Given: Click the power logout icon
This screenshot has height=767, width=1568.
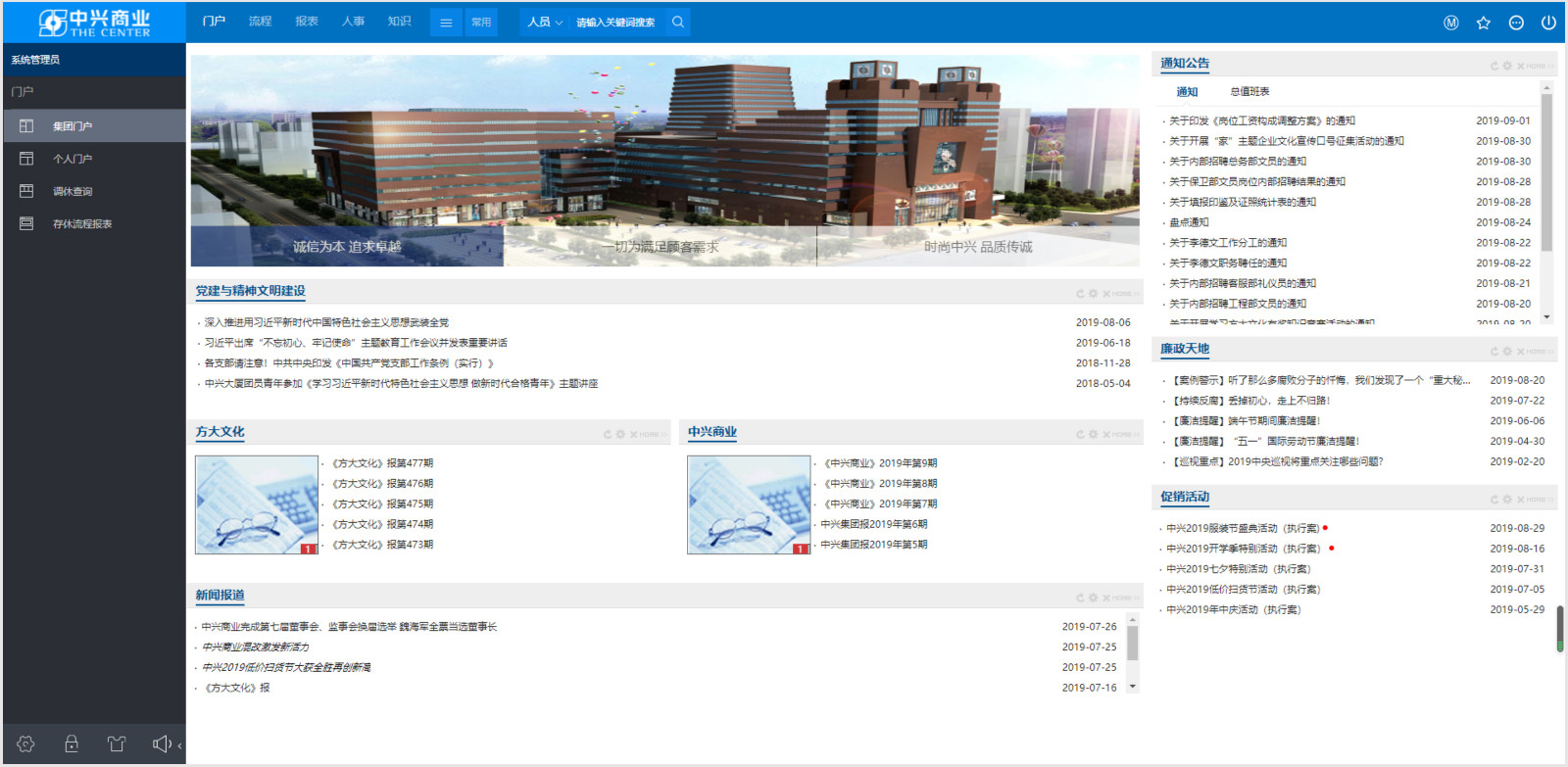Looking at the screenshot, I should coord(1548,23).
